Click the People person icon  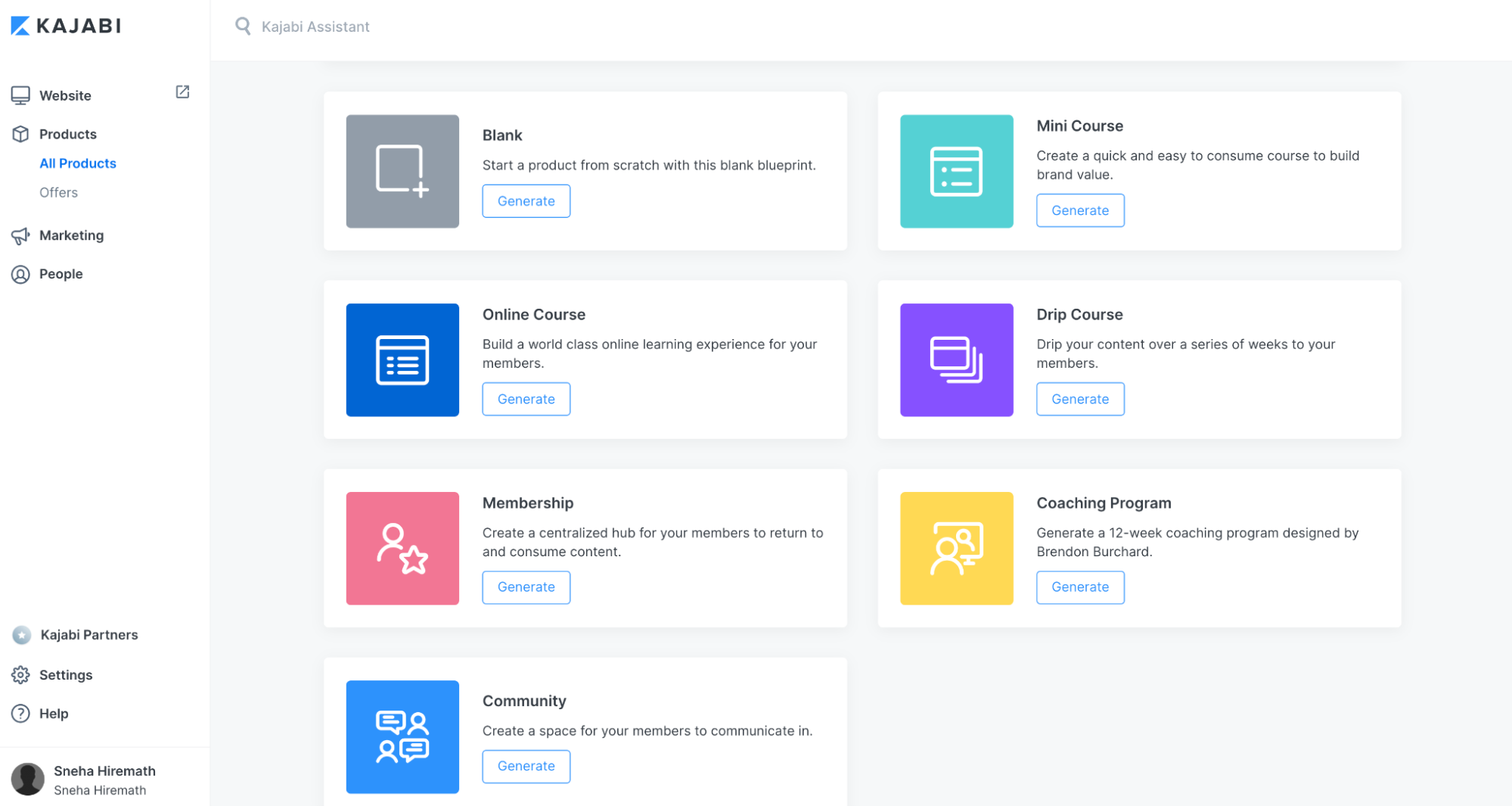[20, 274]
